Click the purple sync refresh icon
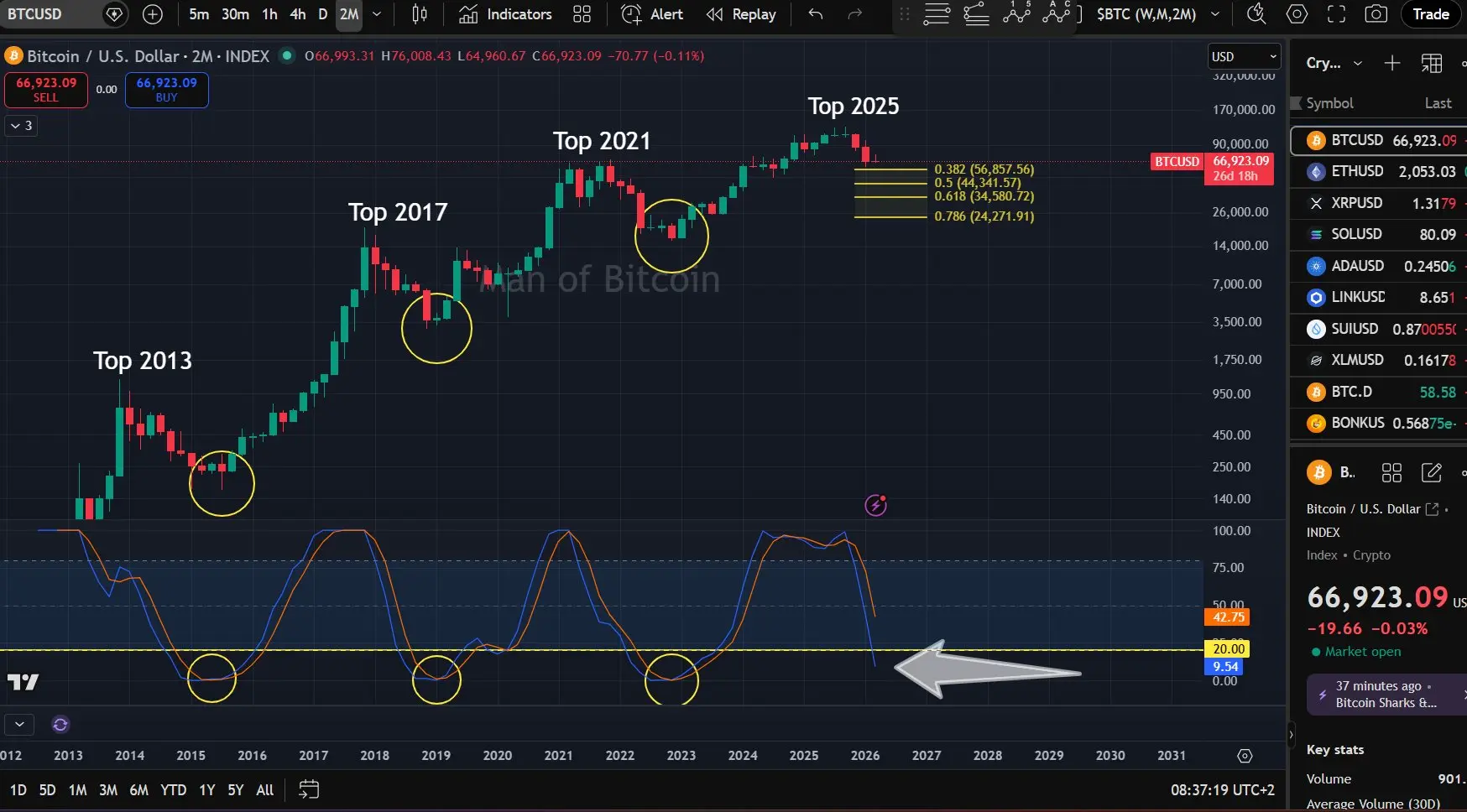 click(x=60, y=724)
